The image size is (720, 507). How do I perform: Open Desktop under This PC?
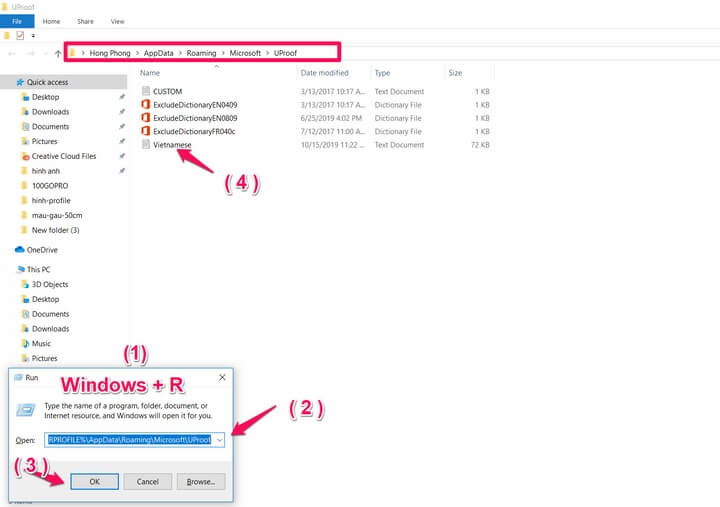click(x=45, y=299)
